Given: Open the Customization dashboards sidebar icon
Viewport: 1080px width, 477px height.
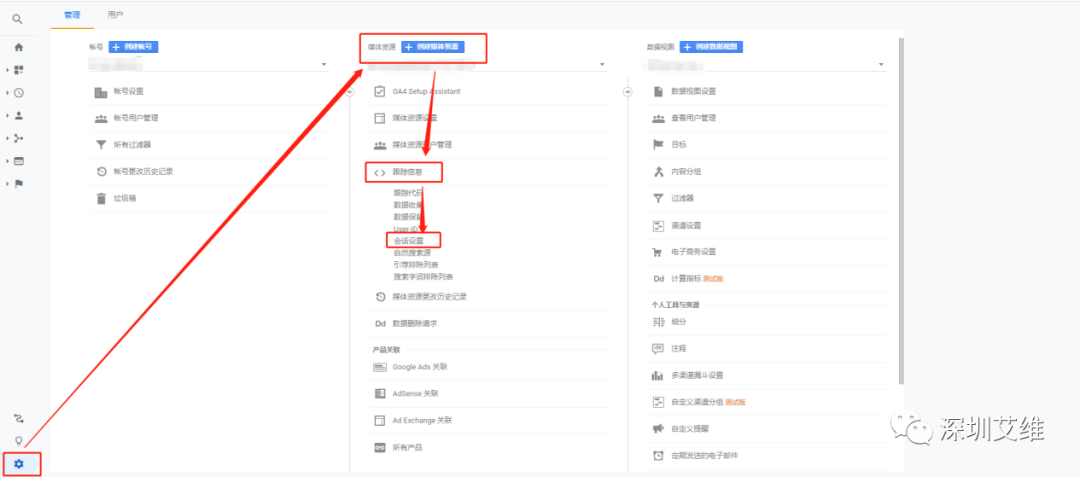Looking at the screenshot, I should [x=19, y=70].
